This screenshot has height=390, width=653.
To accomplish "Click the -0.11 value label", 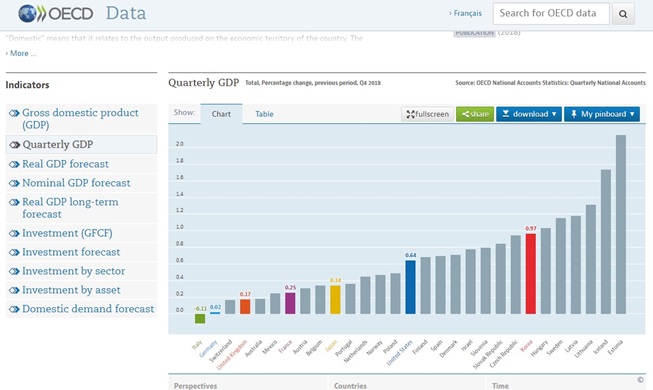I will click(x=200, y=309).
